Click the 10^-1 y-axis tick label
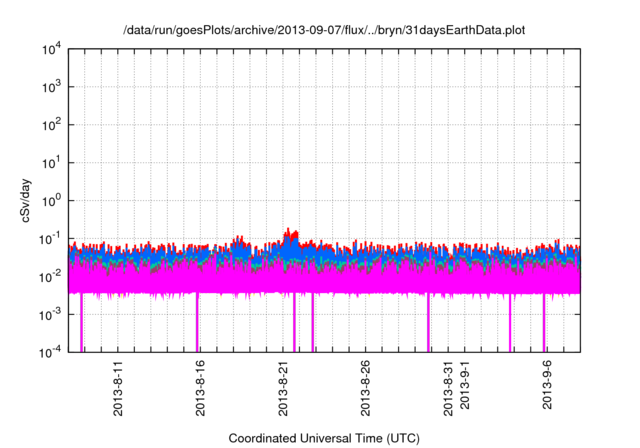The height and width of the screenshot is (448, 640). coord(50,239)
